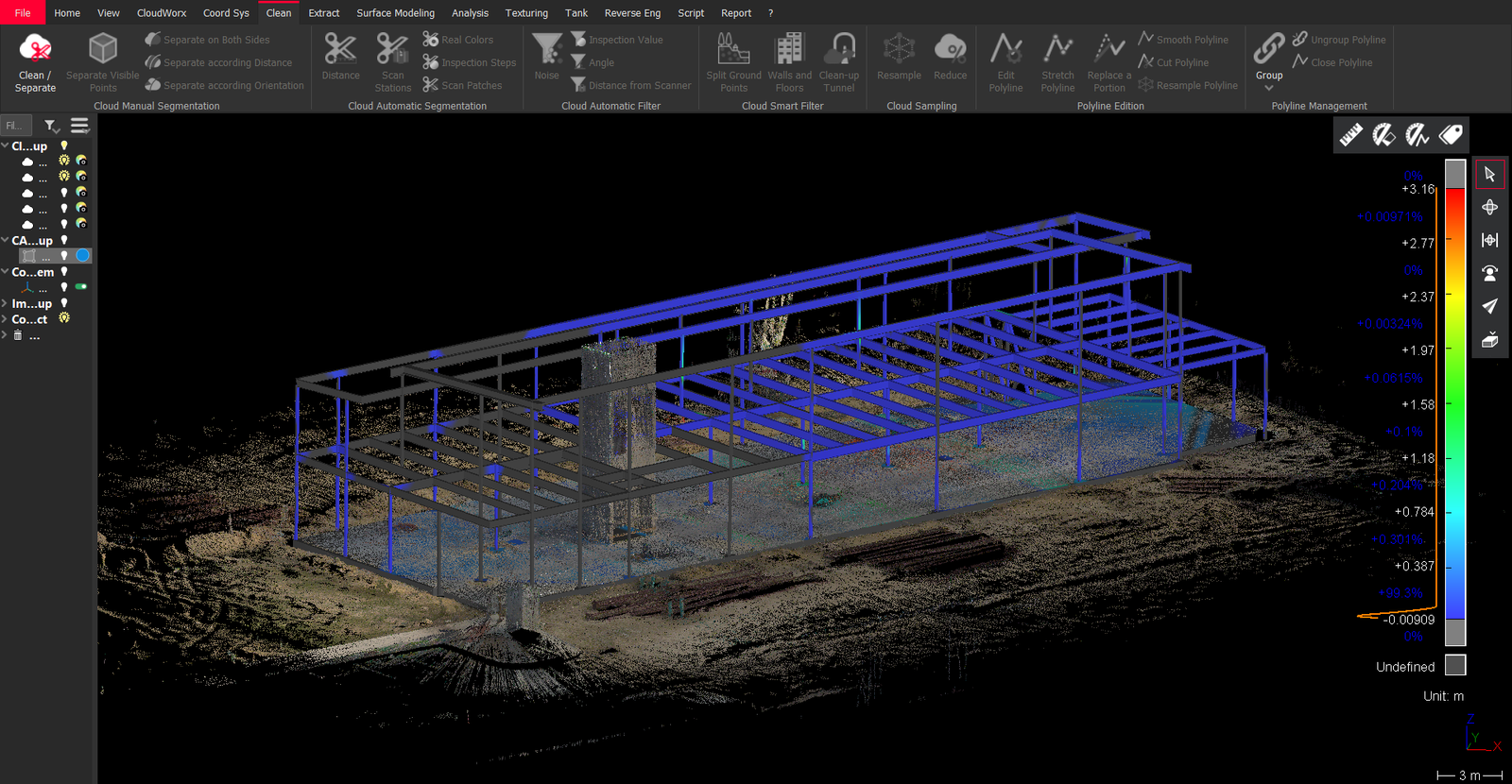Image resolution: width=1512 pixels, height=784 pixels.
Task: Click the blue color circle on CAD row
Action: click(x=83, y=255)
